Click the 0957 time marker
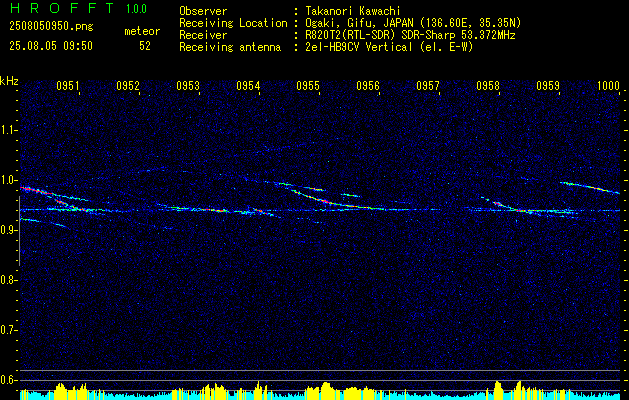This screenshot has width=629, height=400. click(428, 85)
